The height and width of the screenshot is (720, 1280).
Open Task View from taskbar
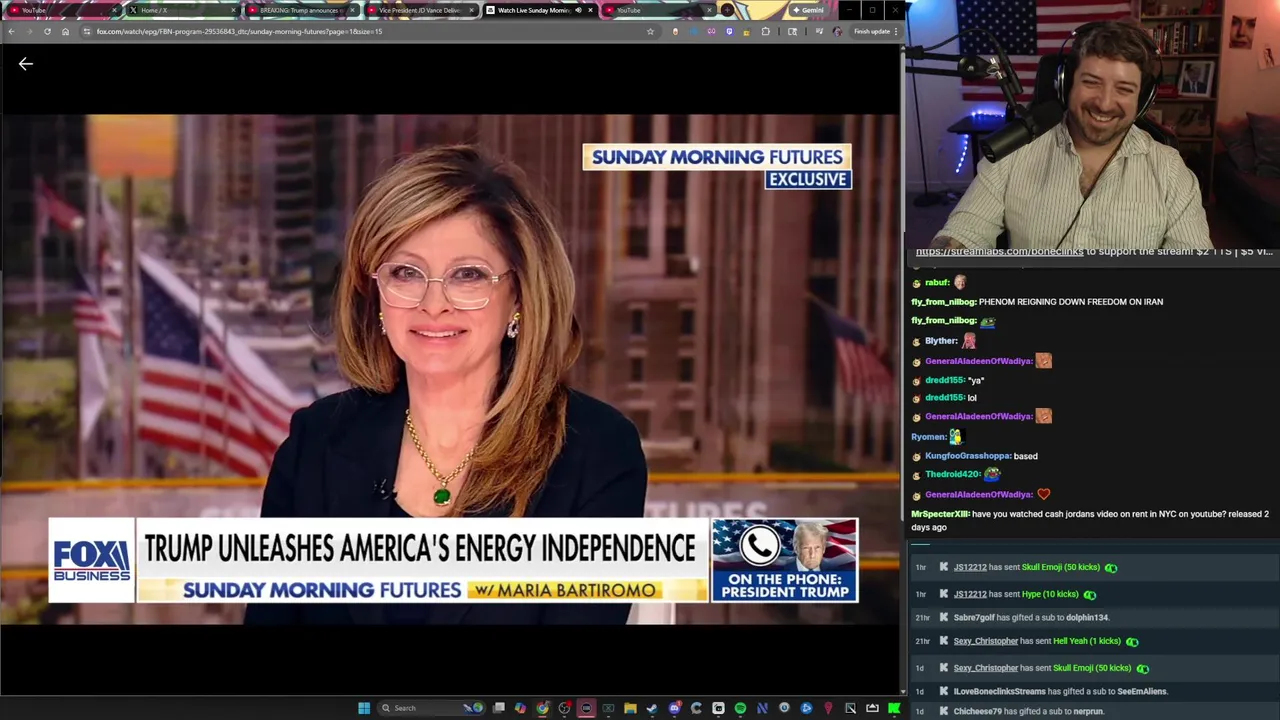(x=499, y=708)
